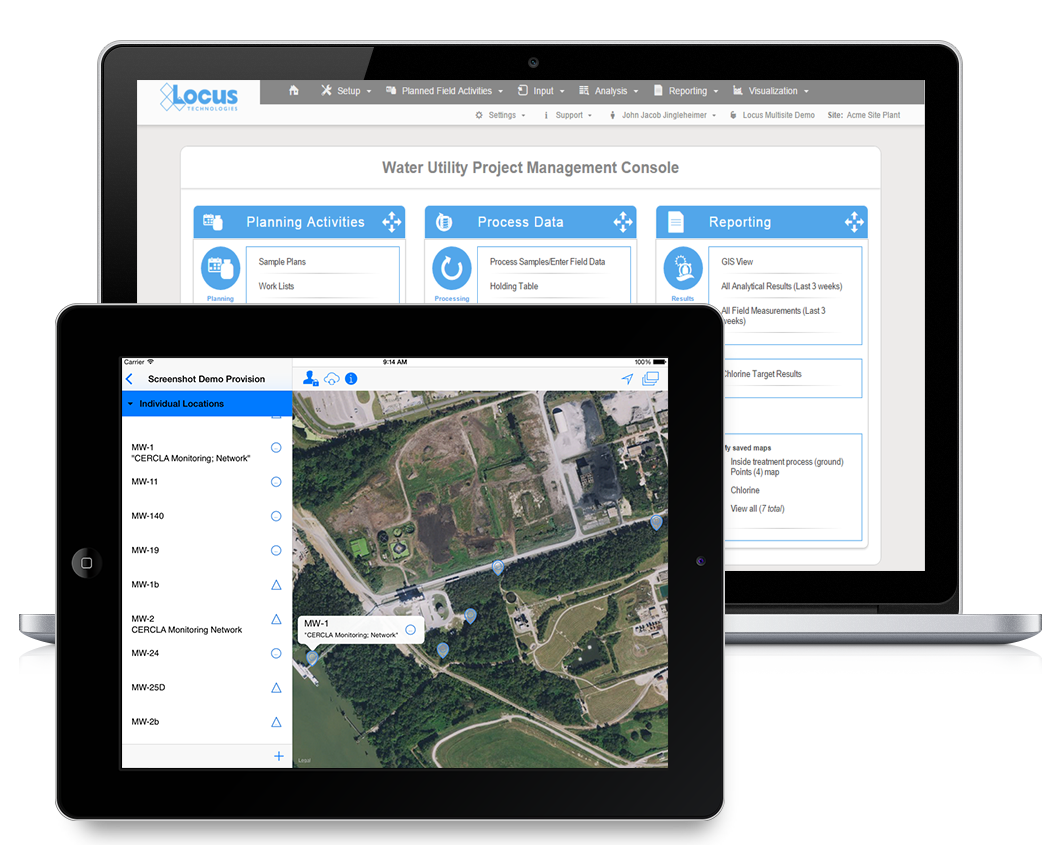The image size is (1062, 845).
Task: Open the Settings dropdown menu
Action: [x=501, y=115]
